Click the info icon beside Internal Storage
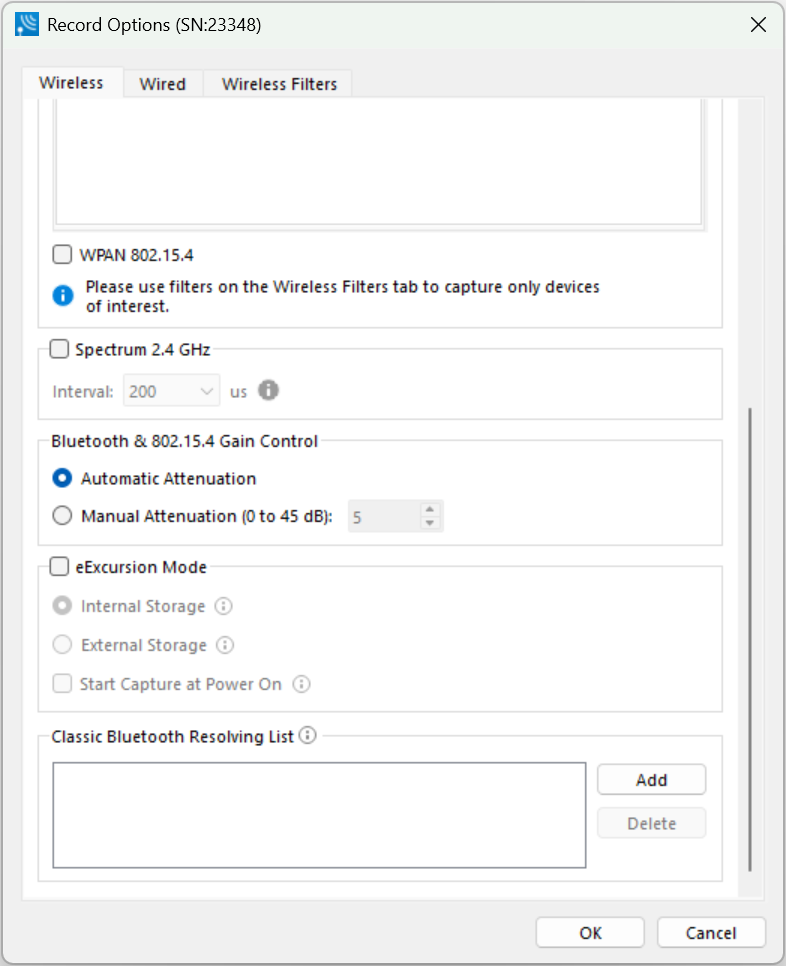This screenshot has height=966, width=786. tap(224, 606)
